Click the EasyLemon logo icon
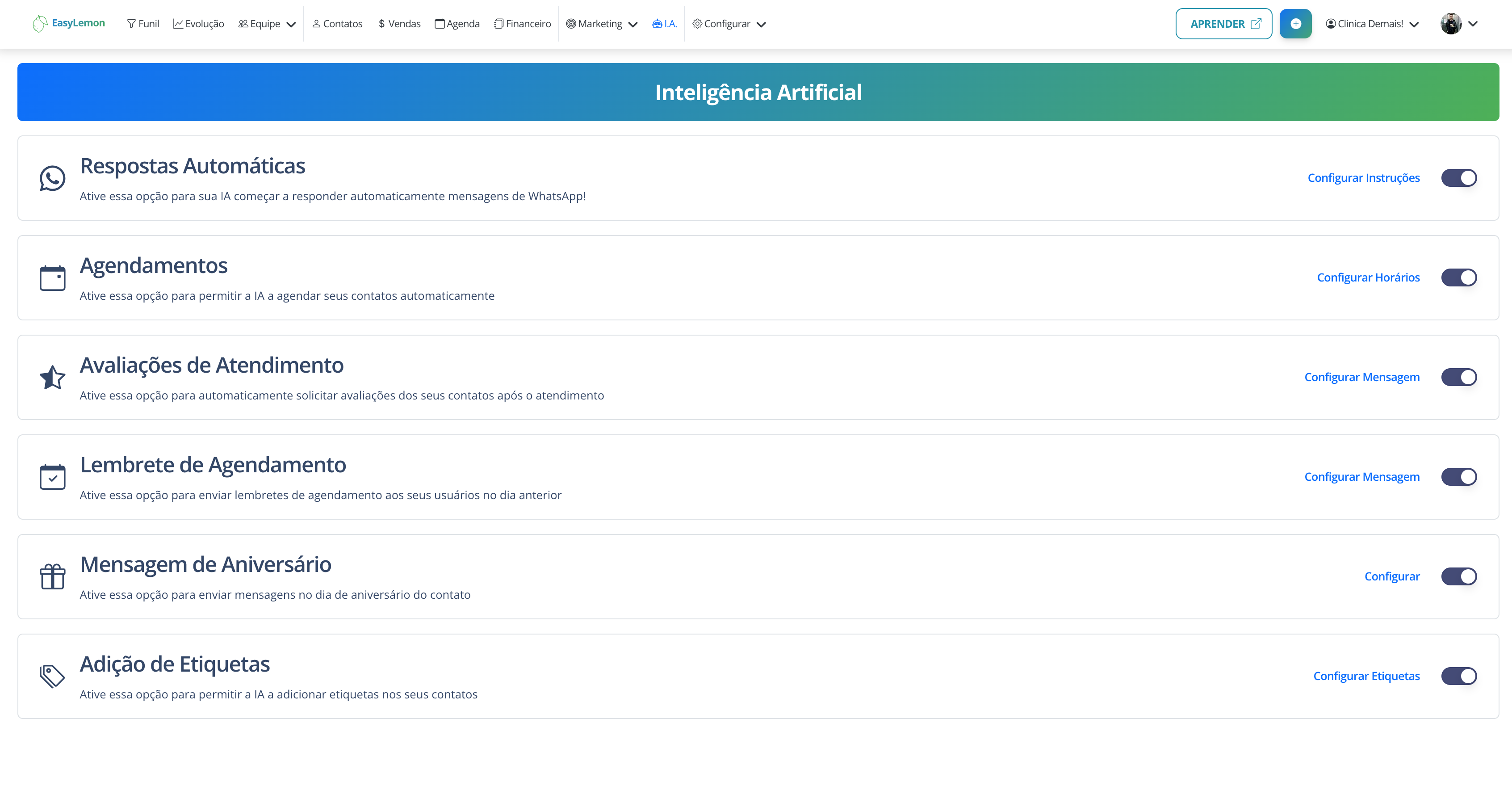This screenshot has width=1512, height=786. click(40, 24)
